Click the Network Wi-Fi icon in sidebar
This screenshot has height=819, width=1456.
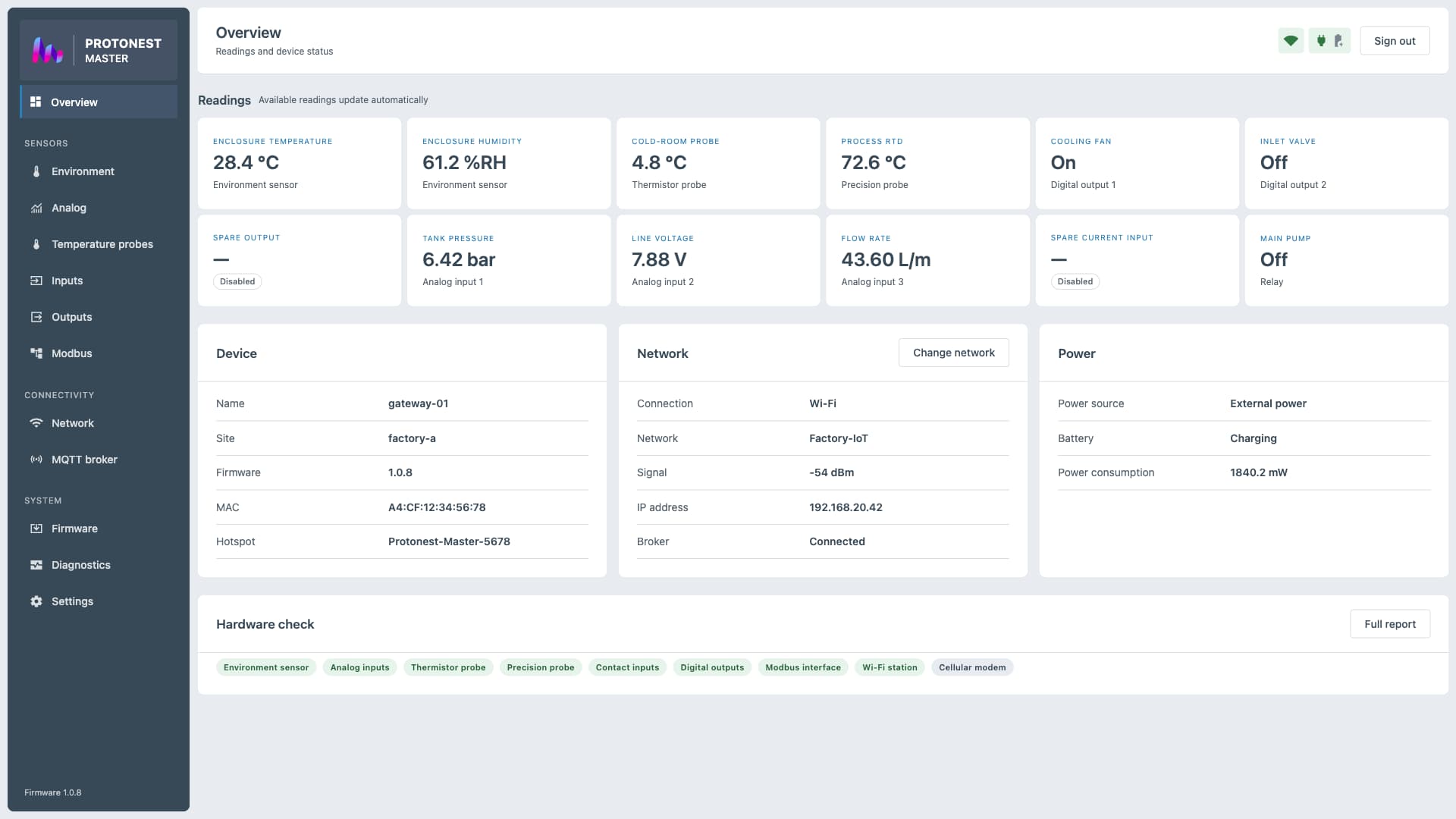coord(36,423)
